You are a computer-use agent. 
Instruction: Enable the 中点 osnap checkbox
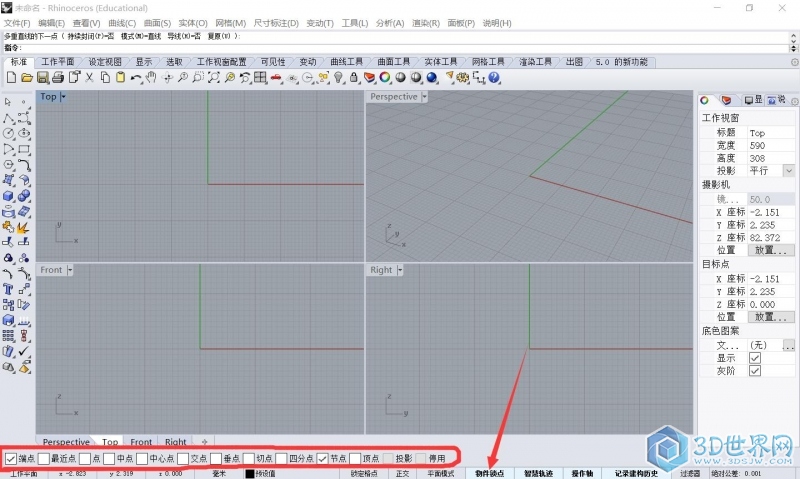(x=109, y=458)
